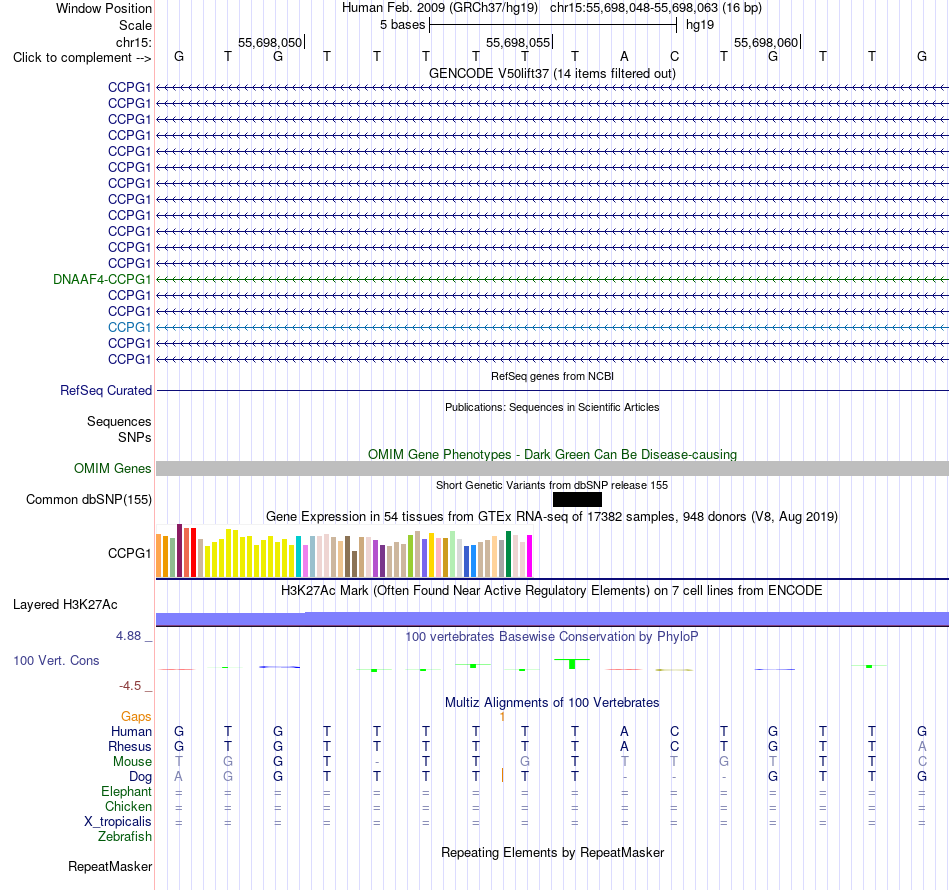The width and height of the screenshot is (950, 890).
Task: Click the OMIM Gene Phenotypes green title
Action: pos(552,454)
